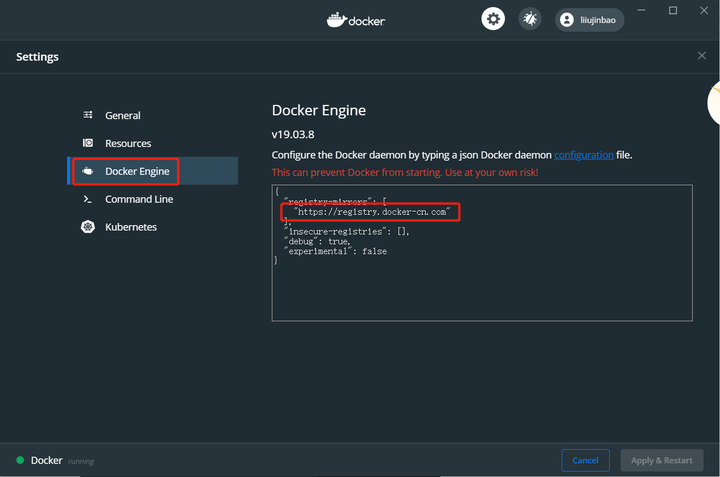
Task: Close the Settings panel with X
Action: [x=702, y=56]
